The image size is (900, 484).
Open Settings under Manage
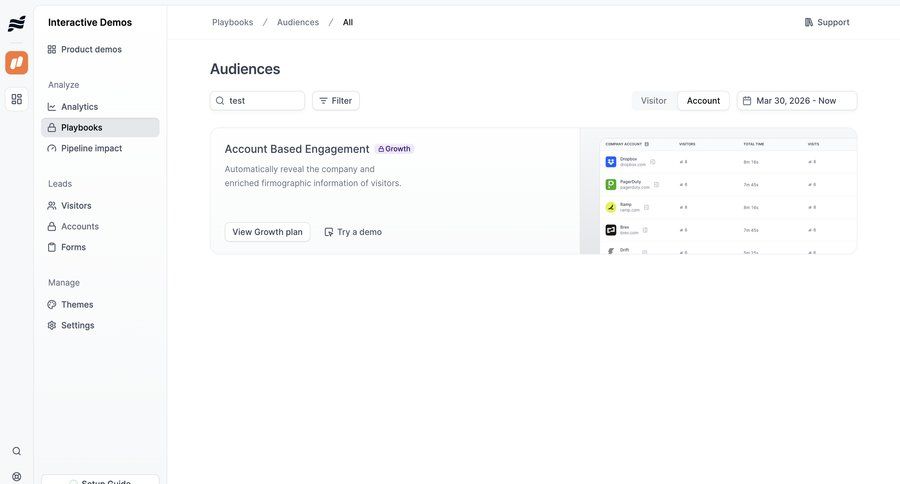pyautogui.click(x=100, y=325)
